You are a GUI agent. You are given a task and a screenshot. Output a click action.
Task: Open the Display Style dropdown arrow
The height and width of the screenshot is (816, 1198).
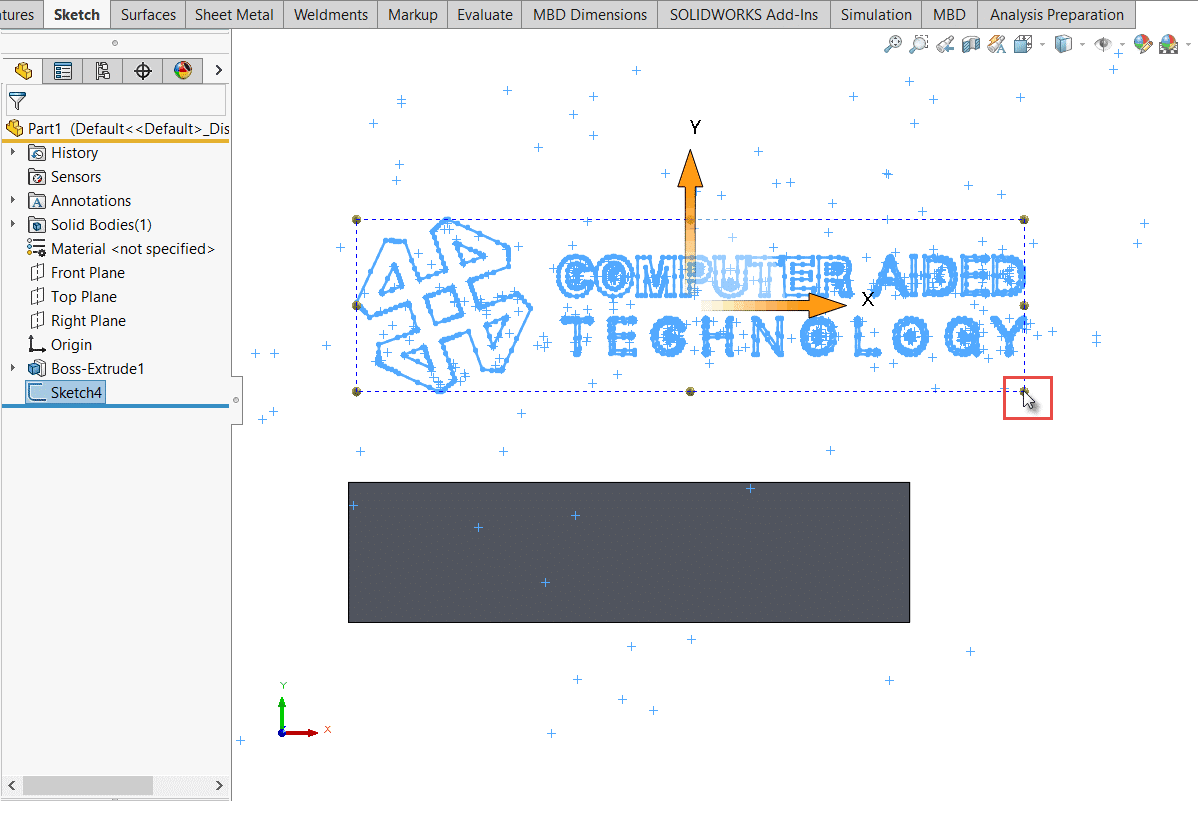(1082, 44)
